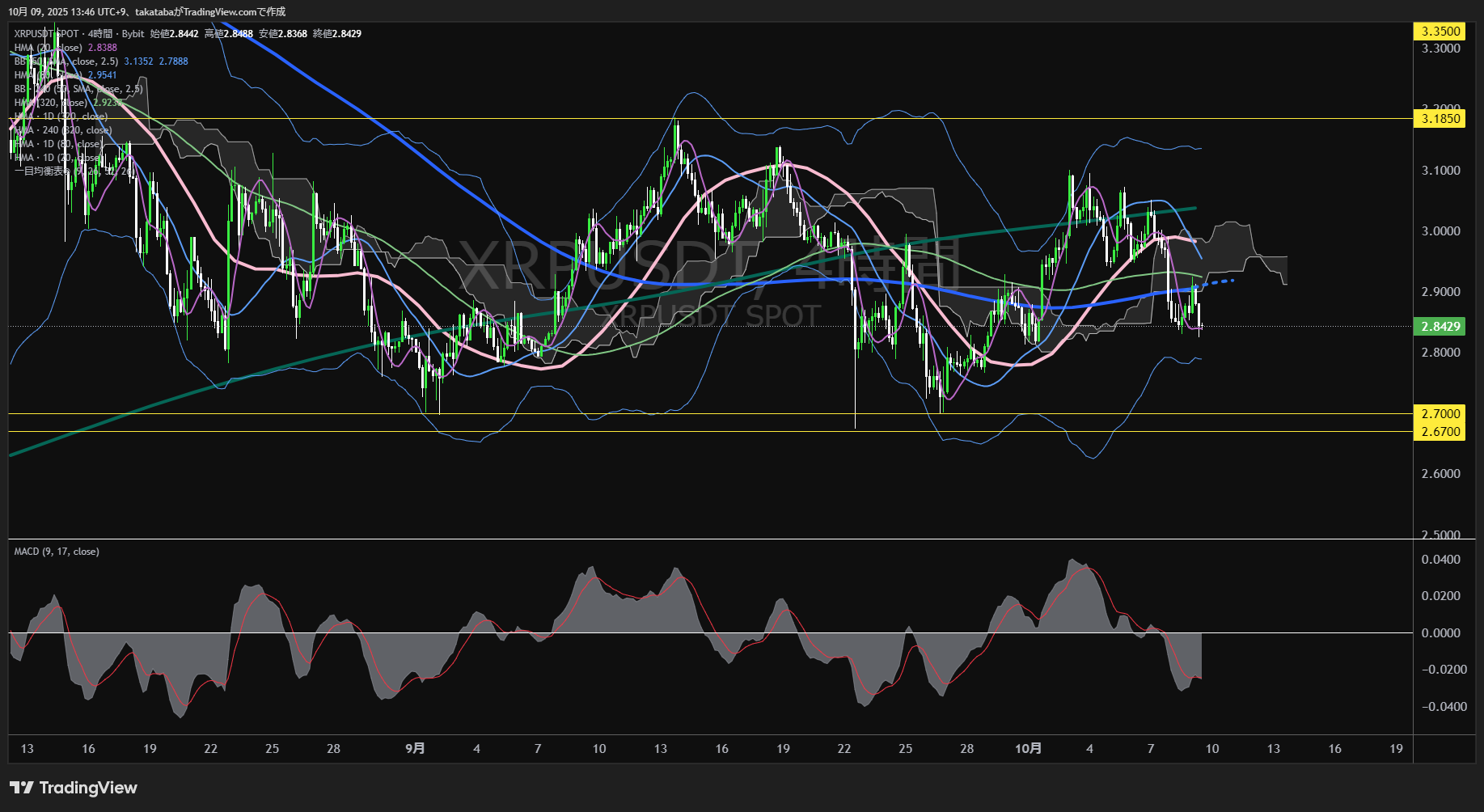The height and width of the screenshot is (812, 1484).
Task: Click the yellow 3.3500 price tag
Action: pyautogui.click(x=1440, y=32)
